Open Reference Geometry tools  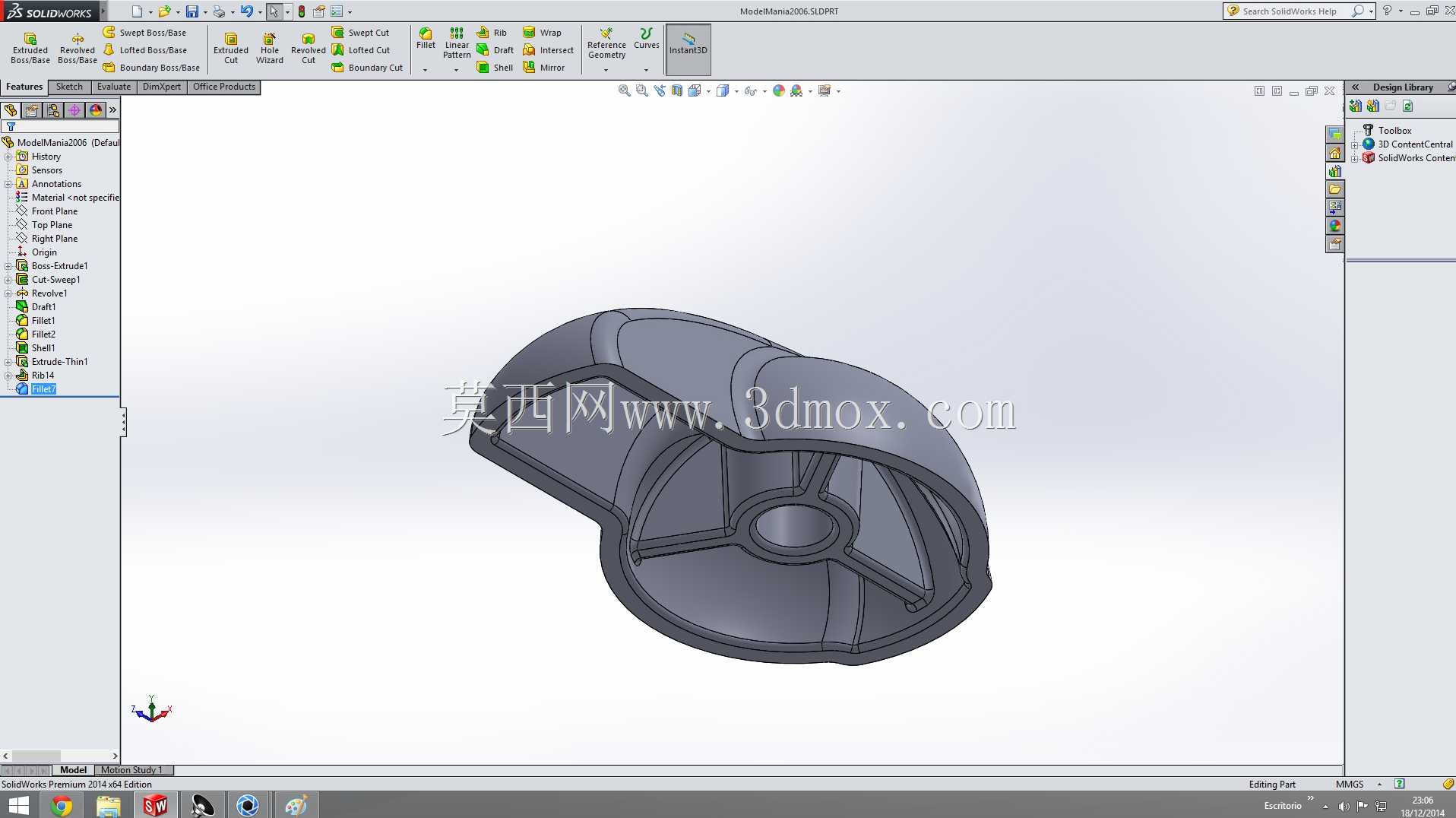[x=606, y=43]
